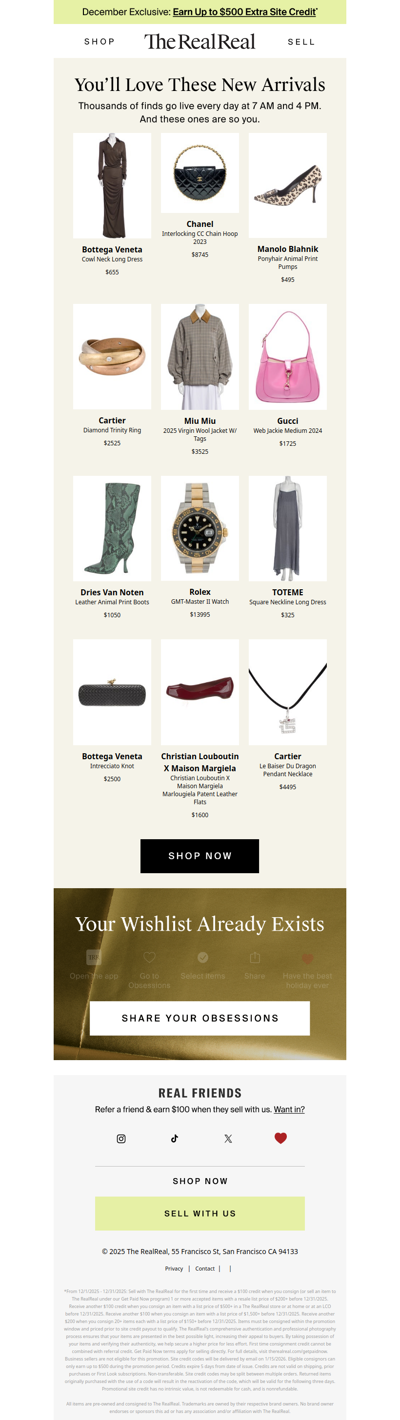Open the TikTok social icon
The width and height of the screenshot is (400, 1420).
[x=174, y=1138]
